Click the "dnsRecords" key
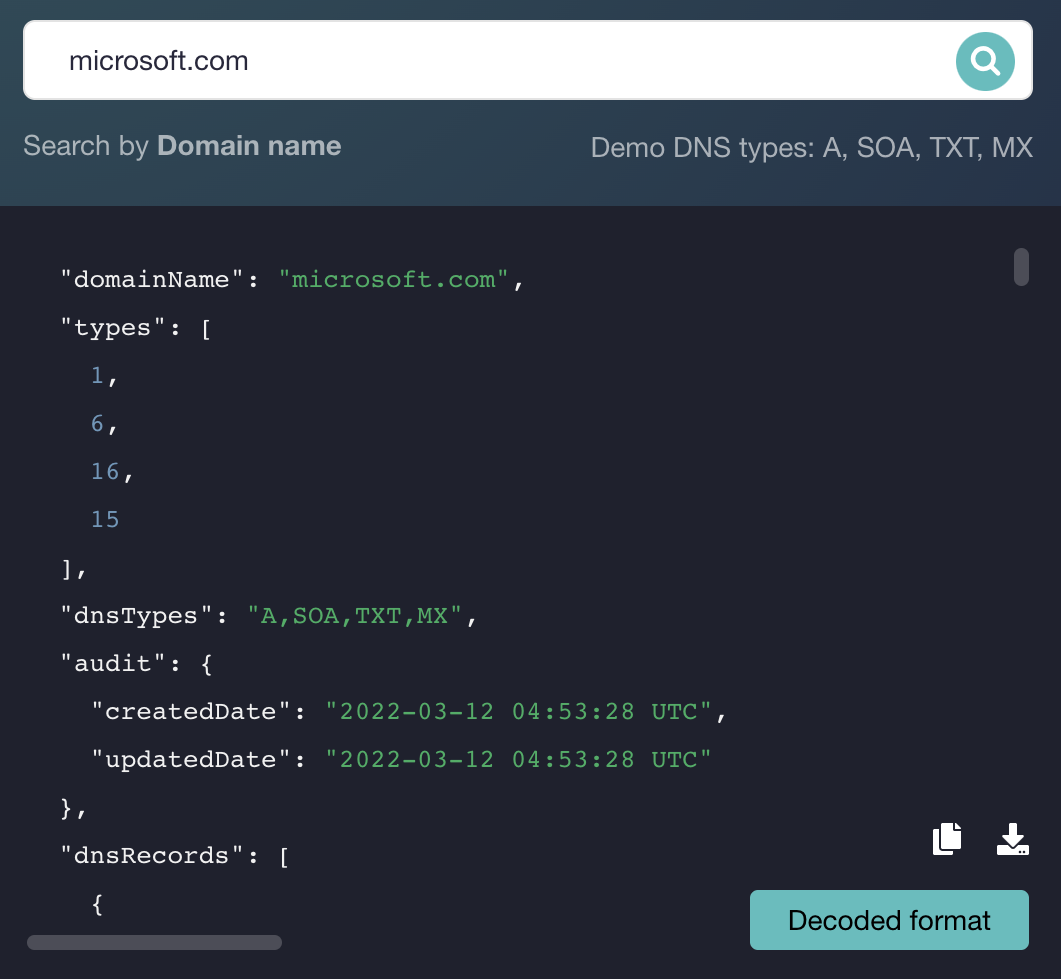 click(152, 856)
